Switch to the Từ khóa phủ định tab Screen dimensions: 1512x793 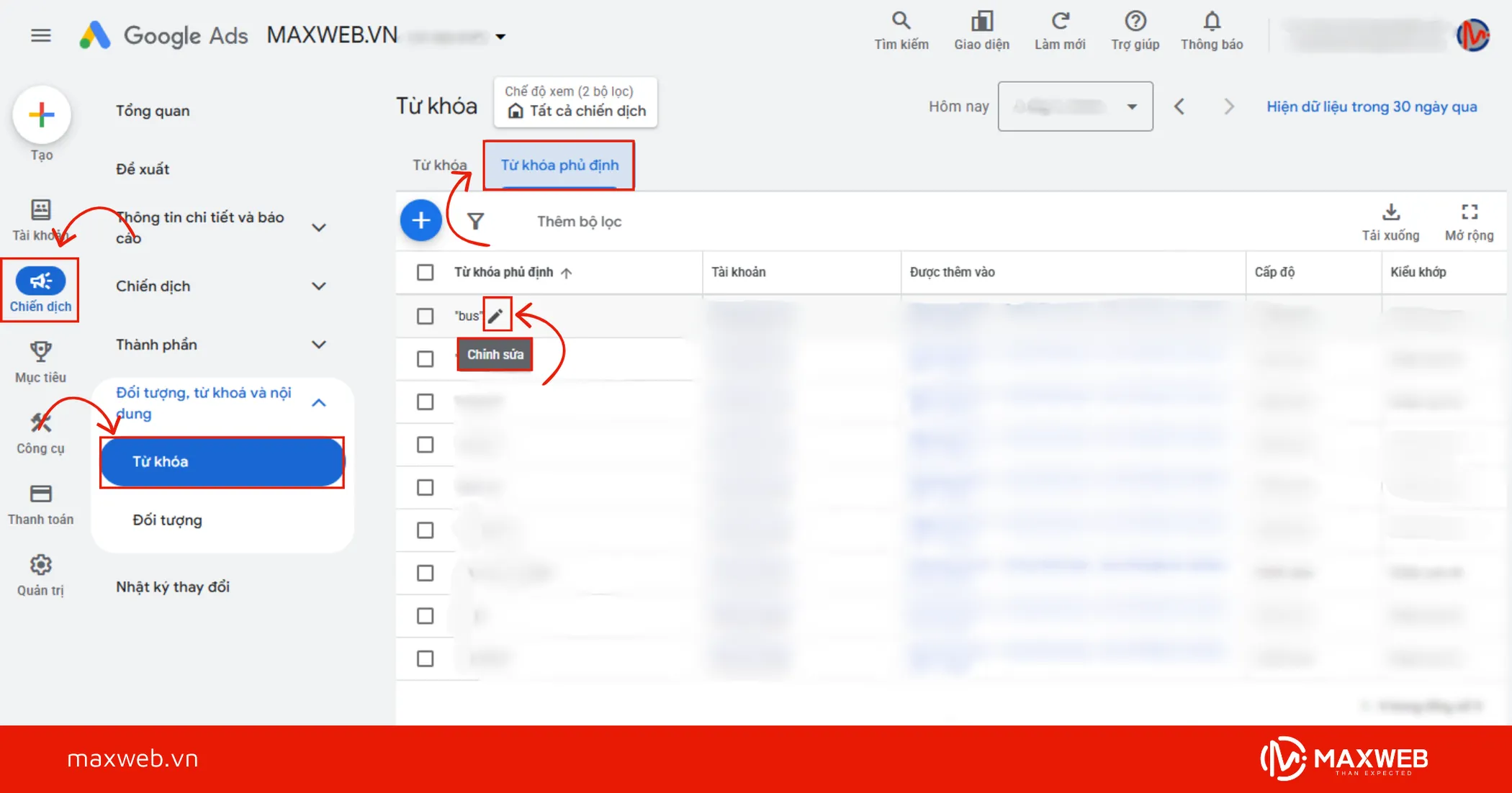coord(560,166)
